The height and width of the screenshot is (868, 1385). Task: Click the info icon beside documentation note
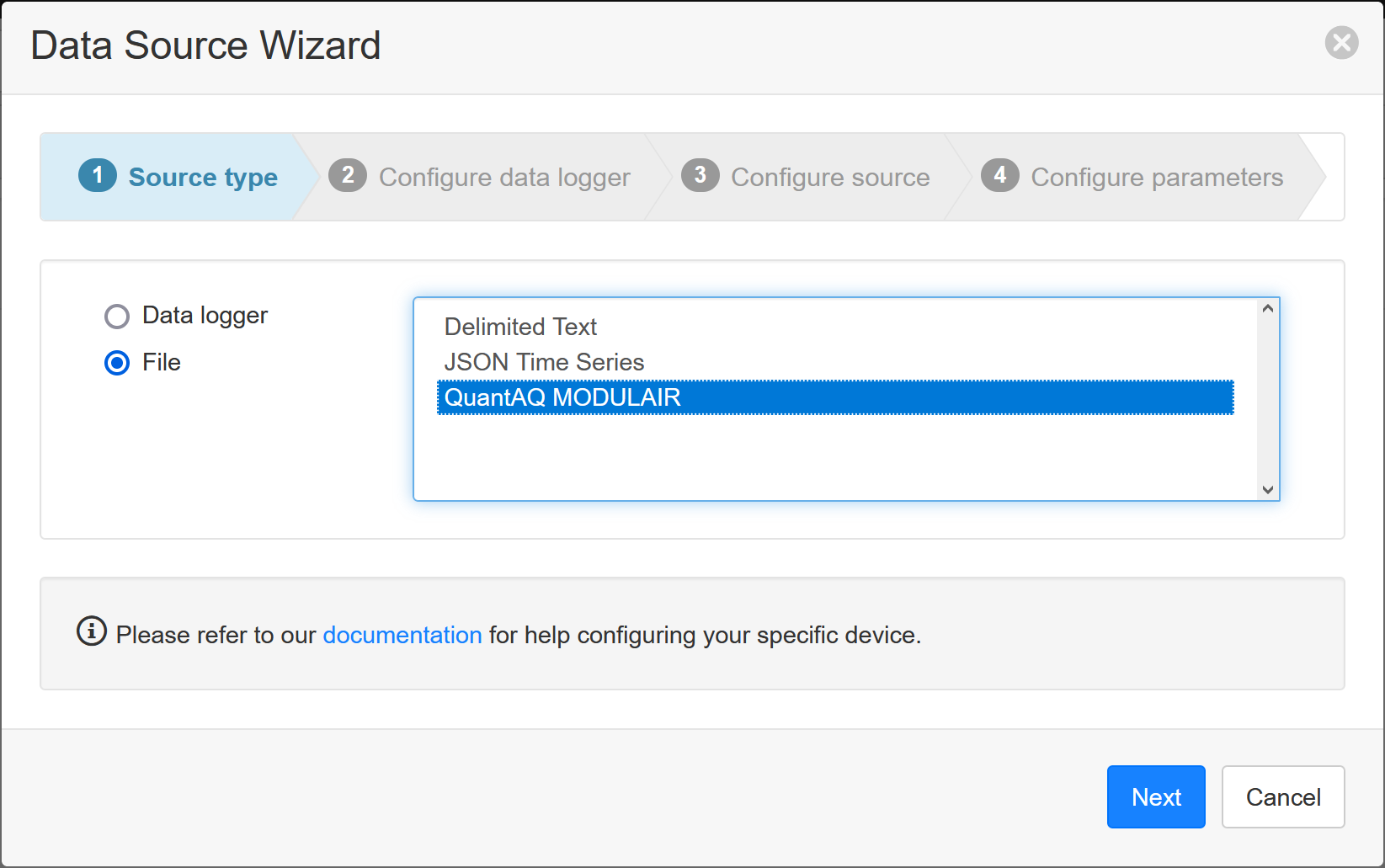tap(92, 631)
